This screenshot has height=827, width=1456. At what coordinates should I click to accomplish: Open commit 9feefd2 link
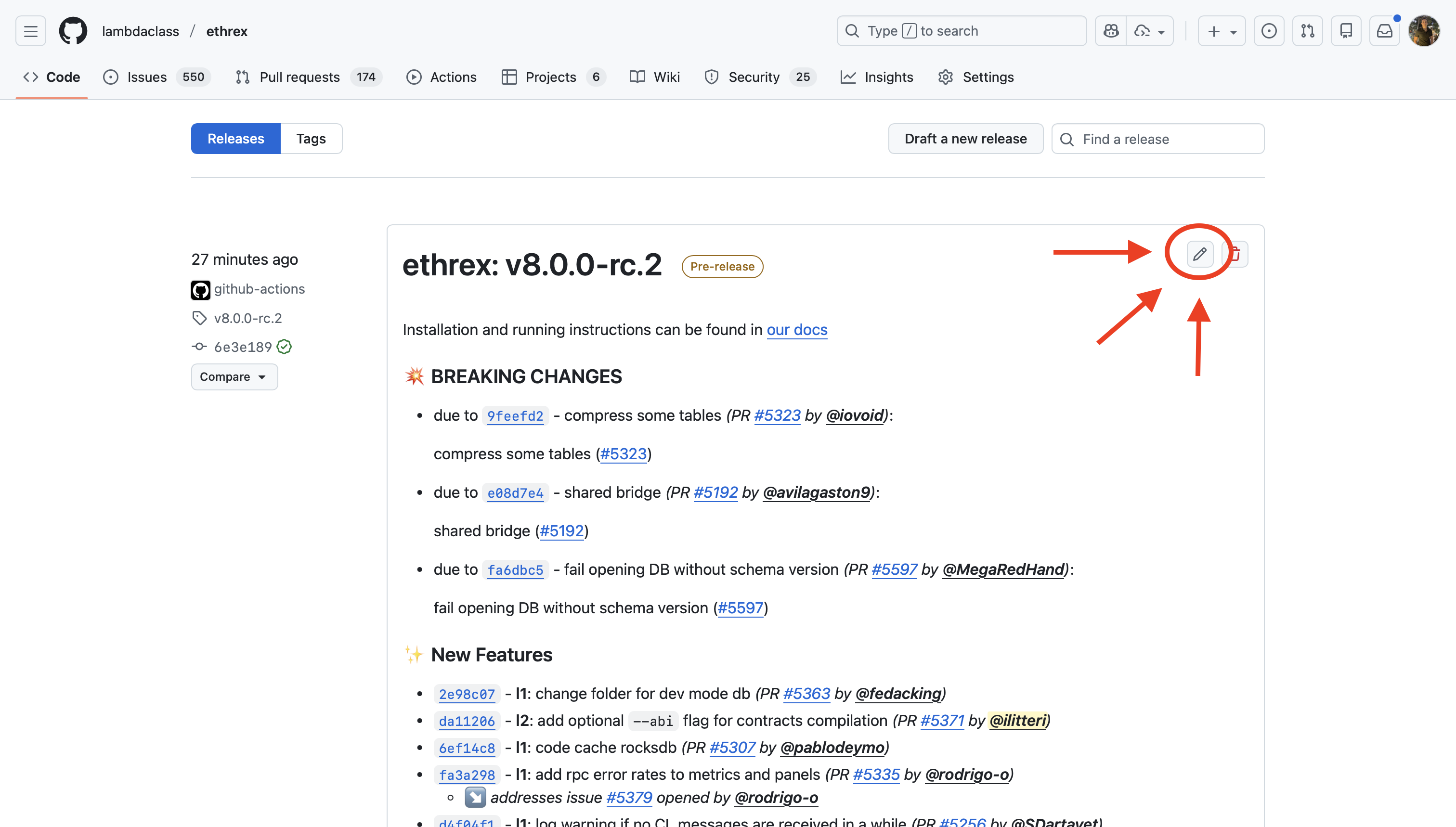[x=515, y=416]
